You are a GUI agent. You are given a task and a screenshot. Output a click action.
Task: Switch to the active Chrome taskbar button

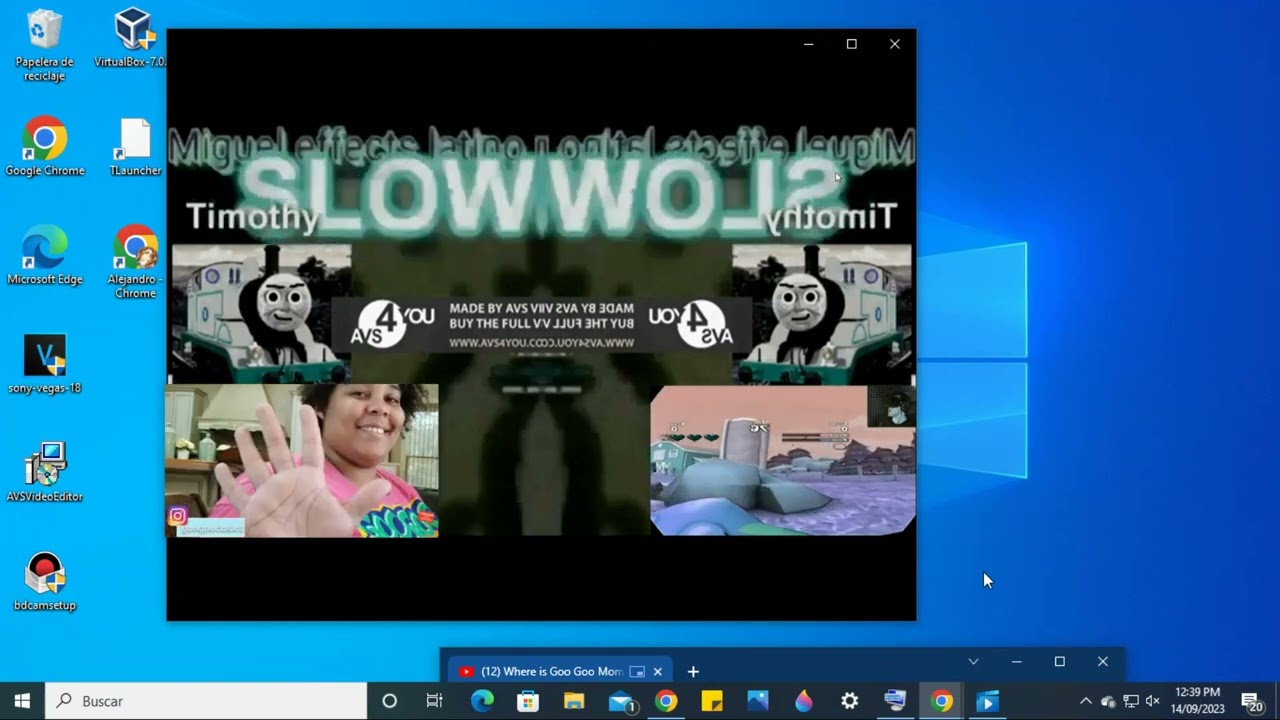(942, 701)
